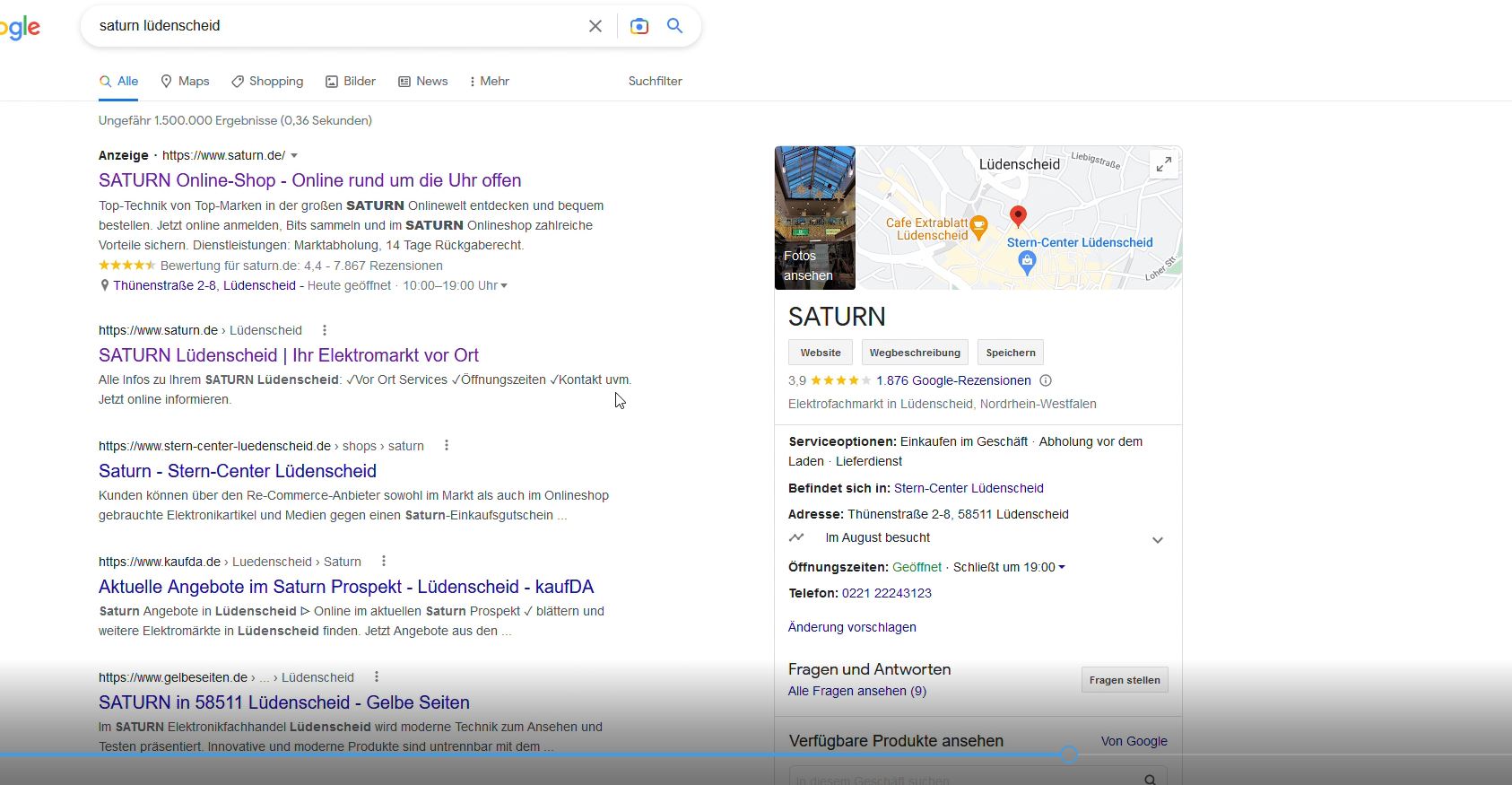Screen dimensions: 1512x785
Task: Open three-dot menu for saturn.de Lüdenscheid result
Action: click(x=325, y=330)
